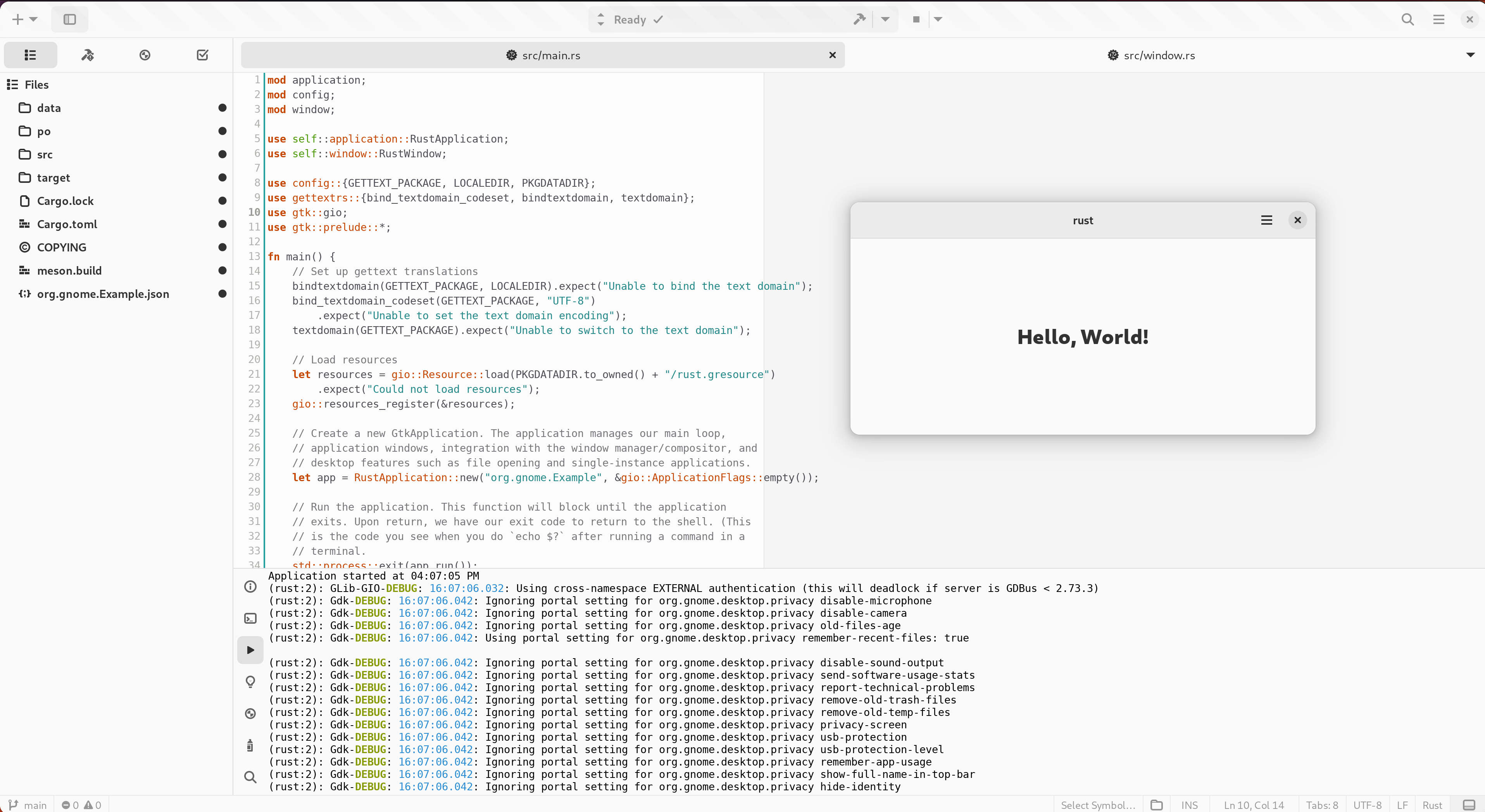1485x812 pixels.
Task: Toggle the bottom panel from status bar
Action: [x=1469, y=805]
